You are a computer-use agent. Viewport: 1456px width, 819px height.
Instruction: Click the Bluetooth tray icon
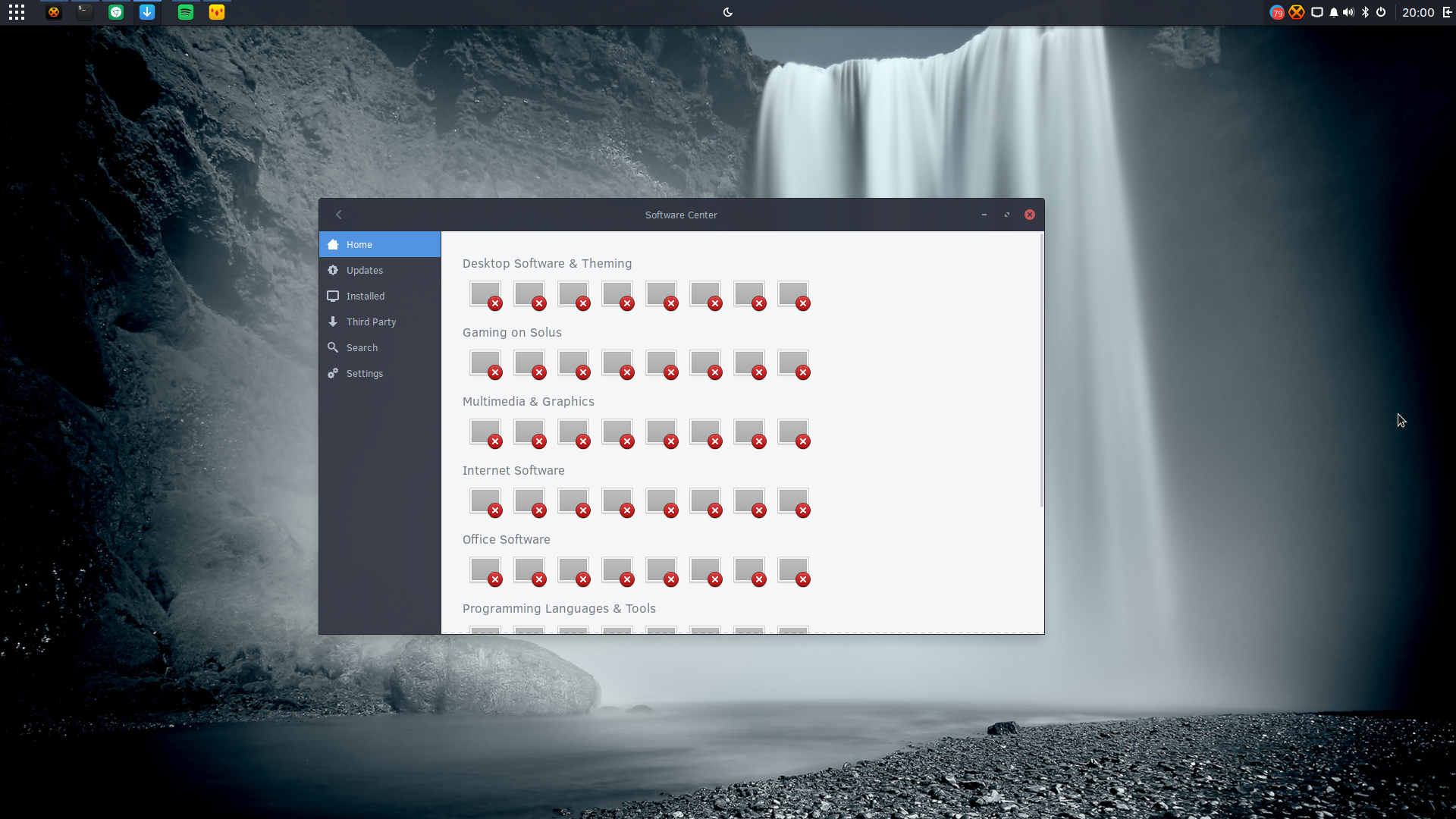pos(1365,12)
